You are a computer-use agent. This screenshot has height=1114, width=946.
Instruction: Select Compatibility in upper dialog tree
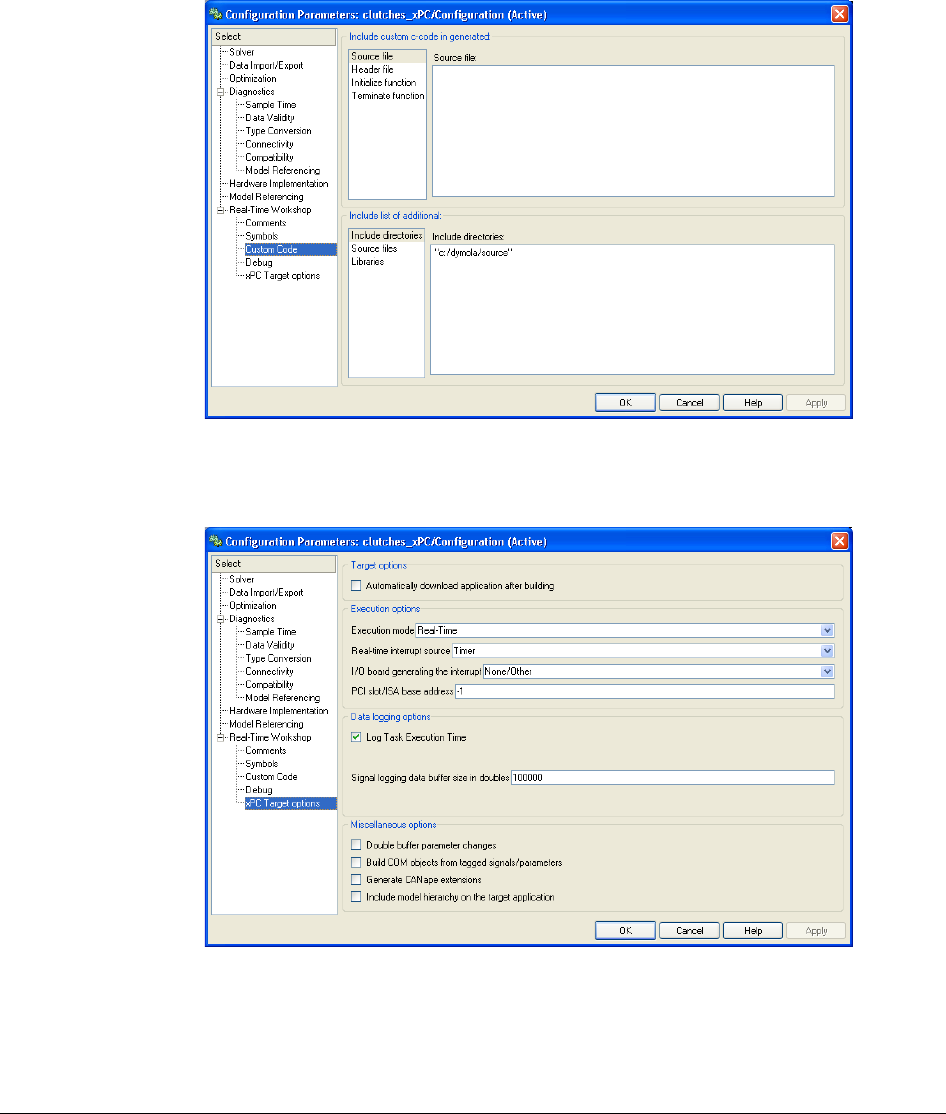(269, 158)
